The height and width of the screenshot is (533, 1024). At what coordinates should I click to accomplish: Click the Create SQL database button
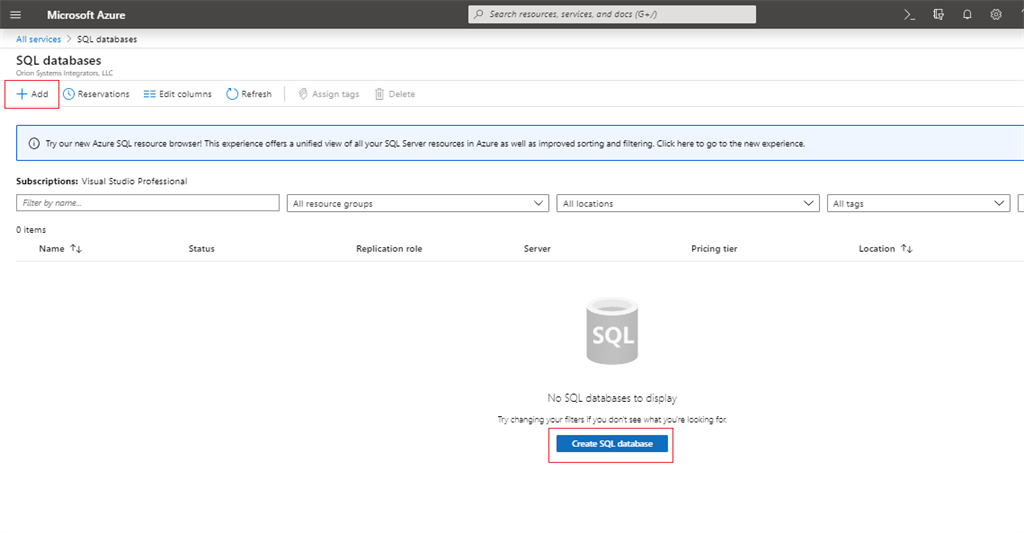(x=611, y=444)
